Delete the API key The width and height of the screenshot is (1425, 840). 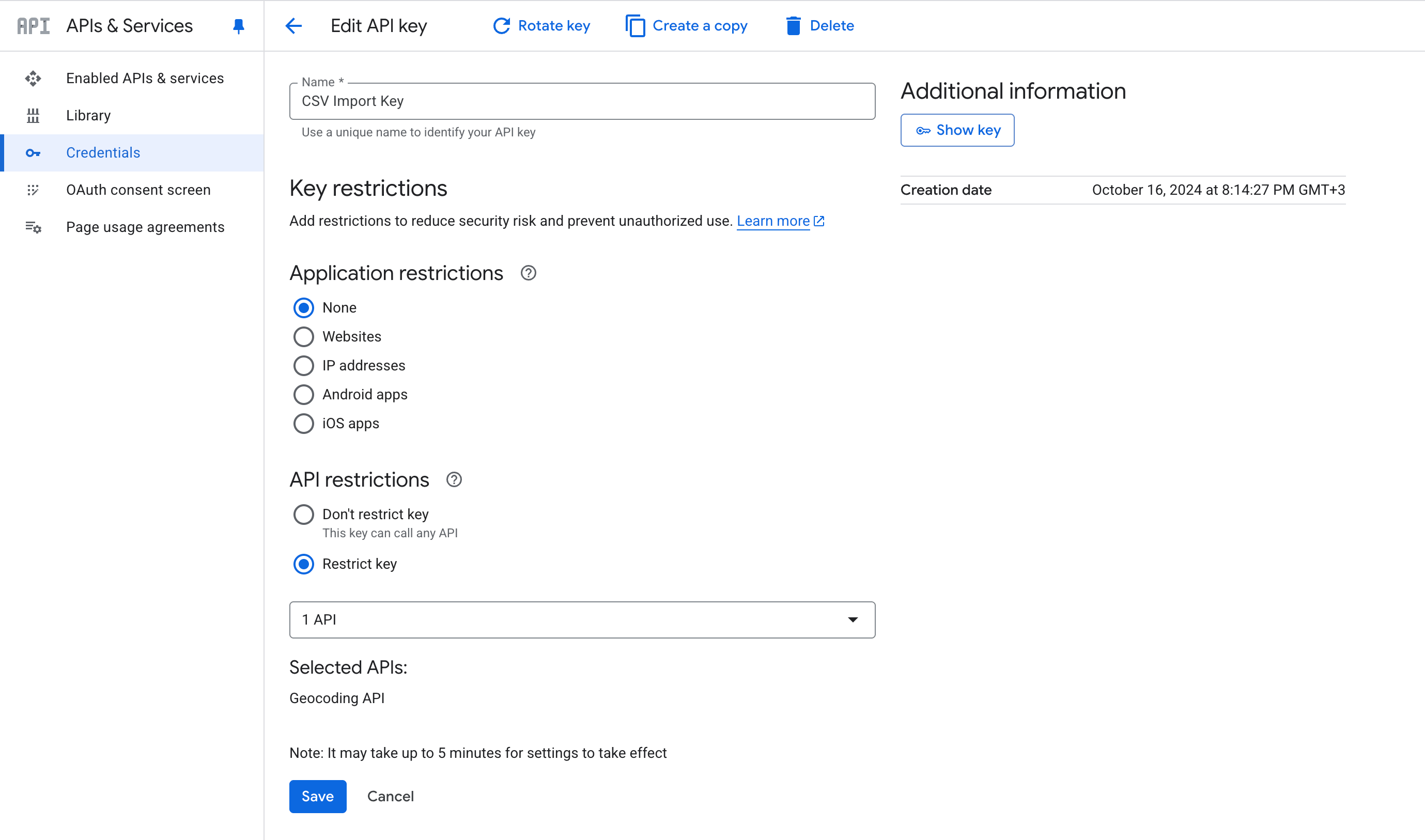(x=819, y=25)
